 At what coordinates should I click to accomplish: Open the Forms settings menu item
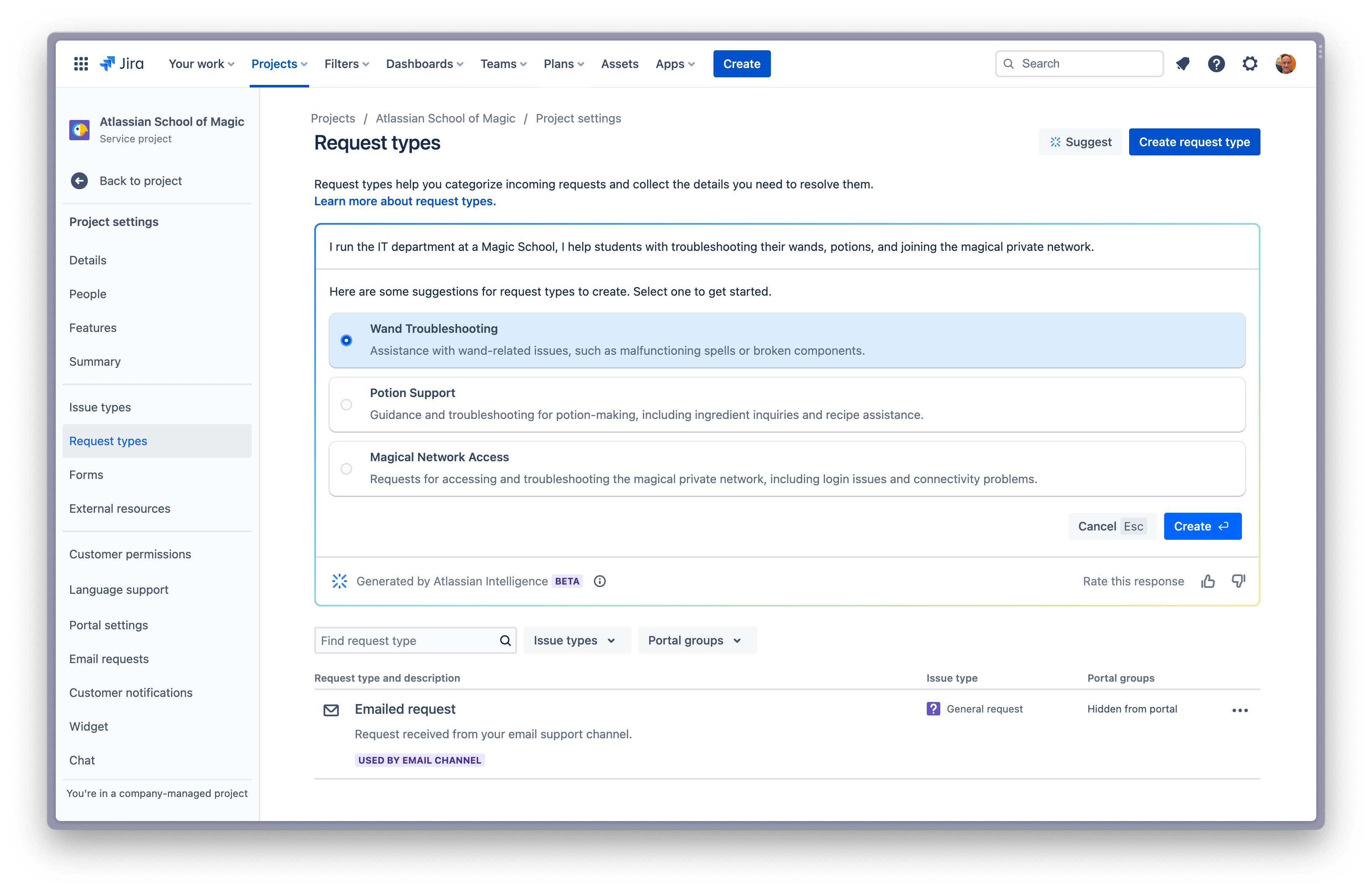(x=85, y=474)
